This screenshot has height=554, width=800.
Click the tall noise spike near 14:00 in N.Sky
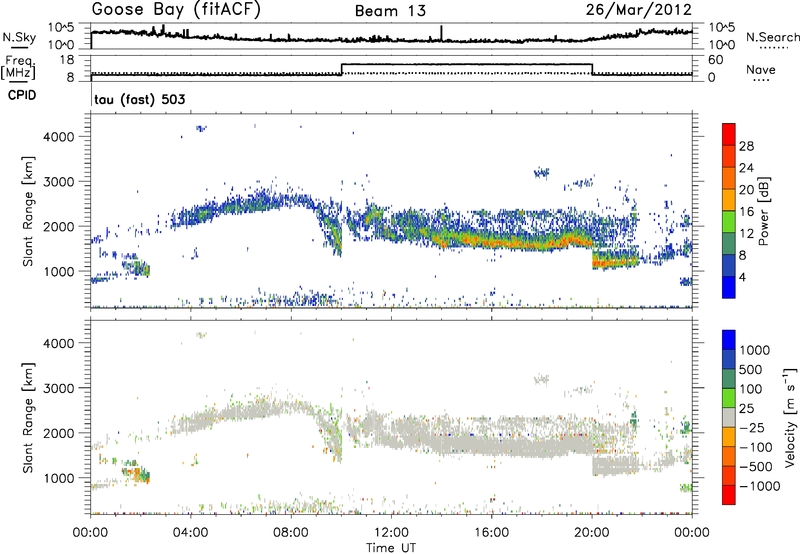coord(441,32)
